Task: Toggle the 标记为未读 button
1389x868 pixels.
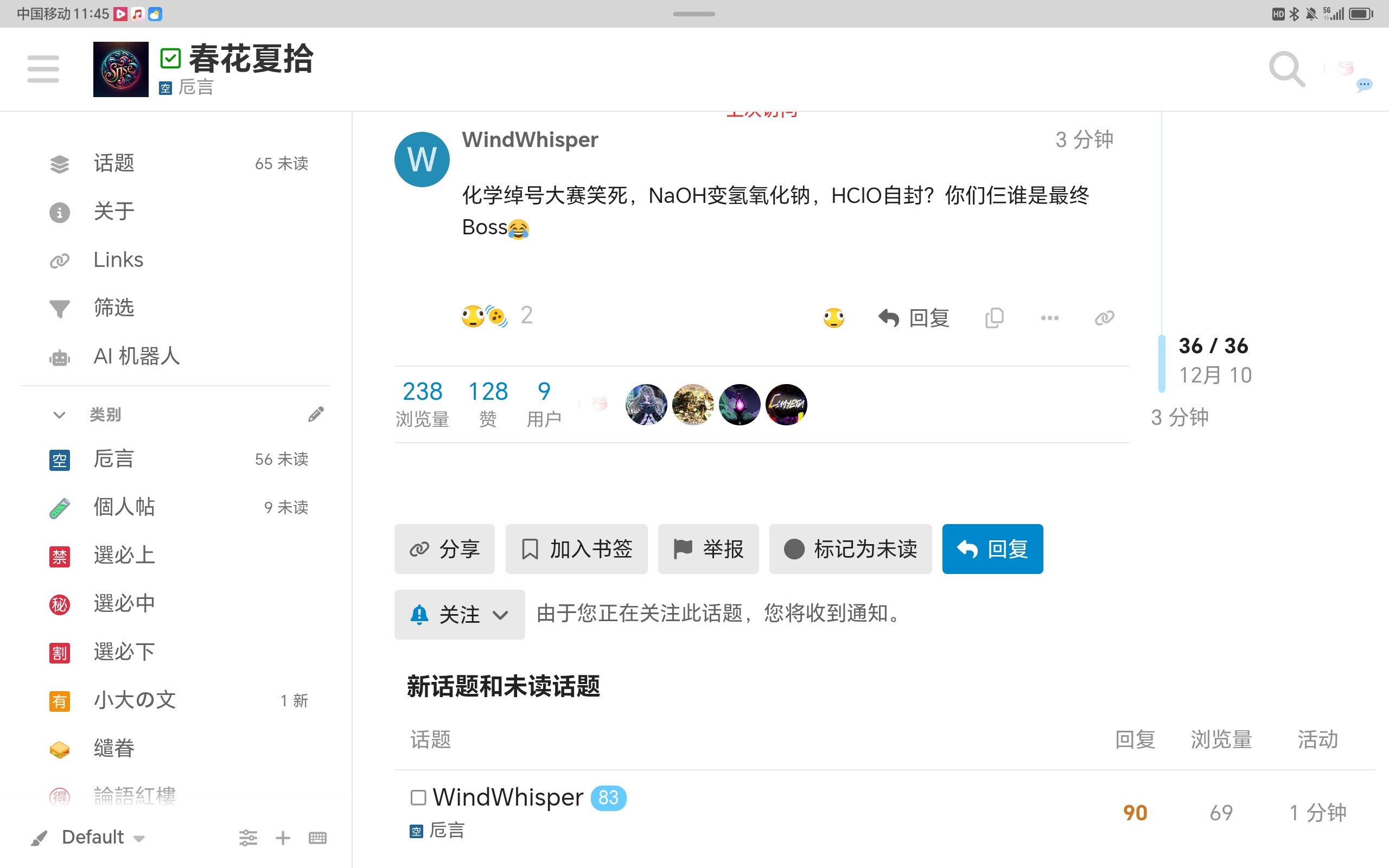Action: (x=850, y=549)
